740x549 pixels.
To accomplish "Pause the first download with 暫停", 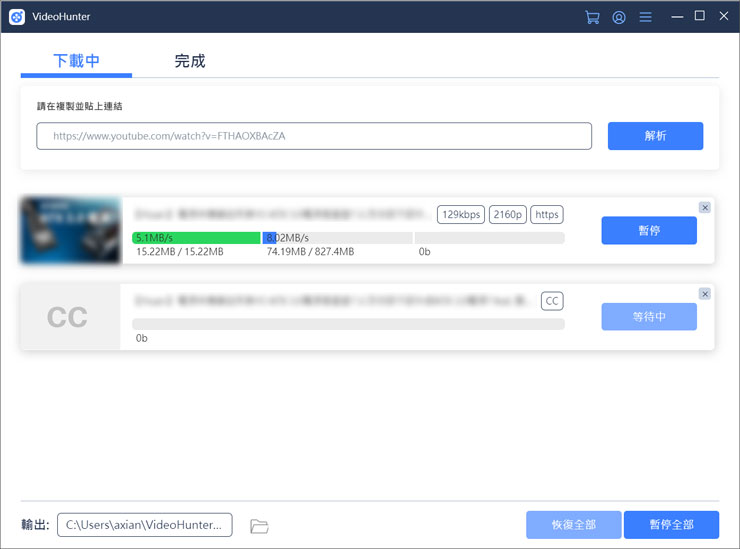I will (x=648, y=231).
